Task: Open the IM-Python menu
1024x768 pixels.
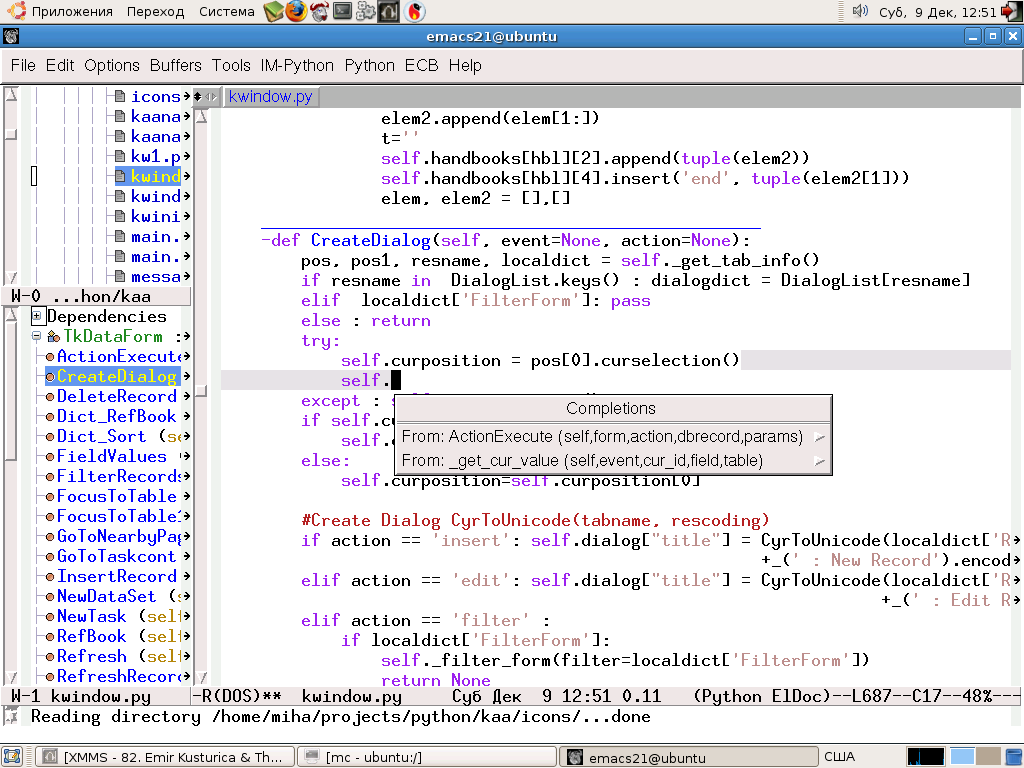Action: pyautogui.click(x=297, y=65)
